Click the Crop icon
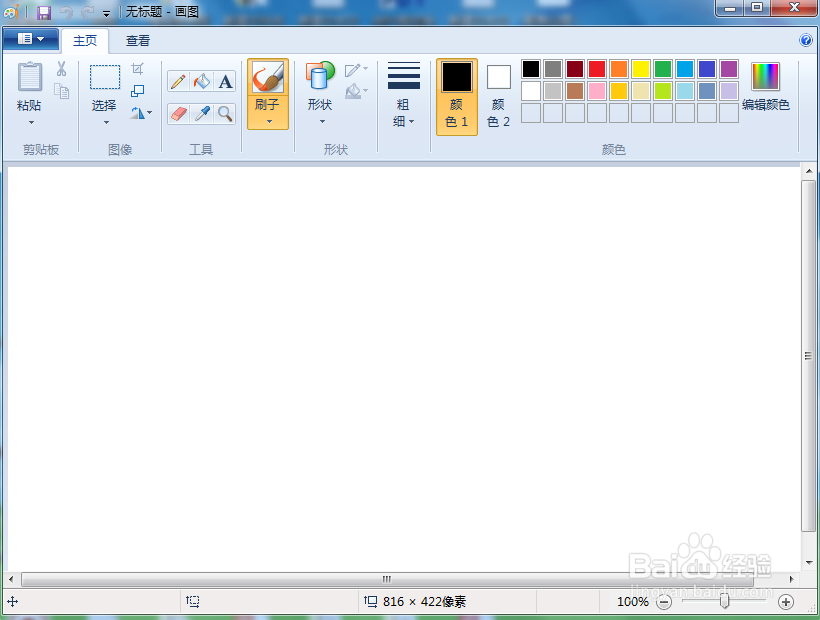The height and width of the screenshot is (620, 820). [x=137, y=68]
